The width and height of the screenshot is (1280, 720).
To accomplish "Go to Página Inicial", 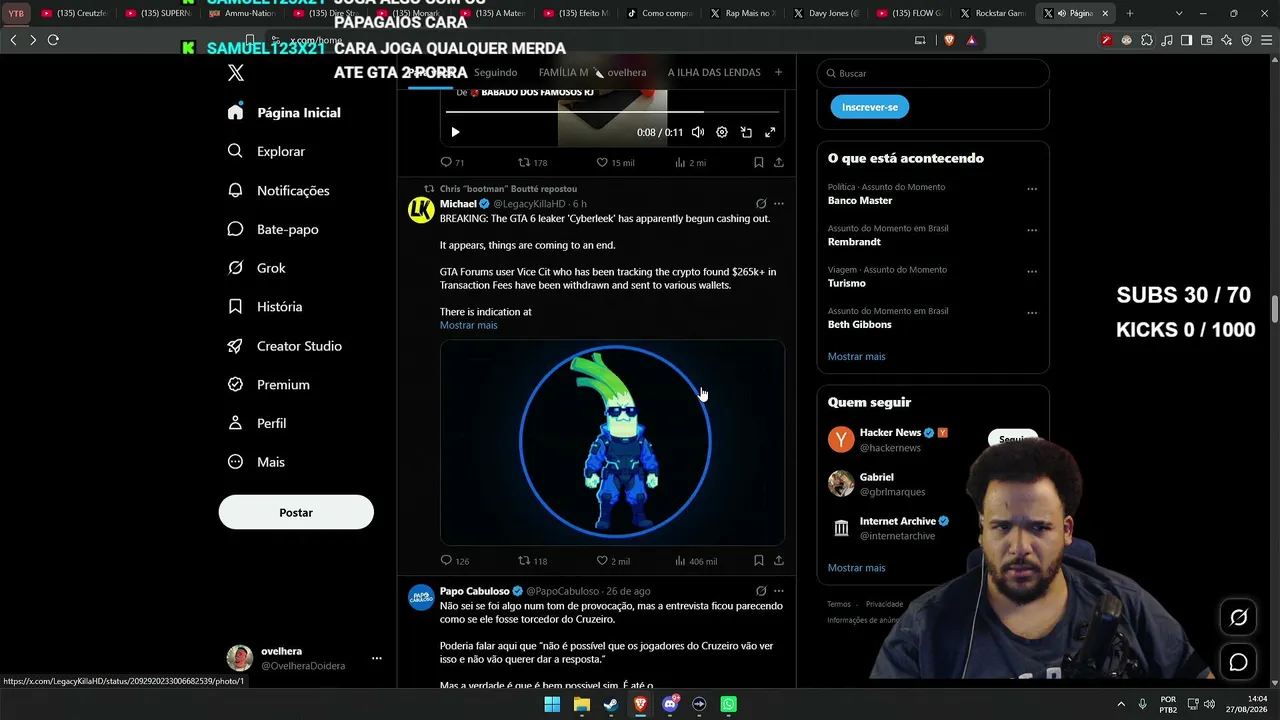I will pos(284,112).
